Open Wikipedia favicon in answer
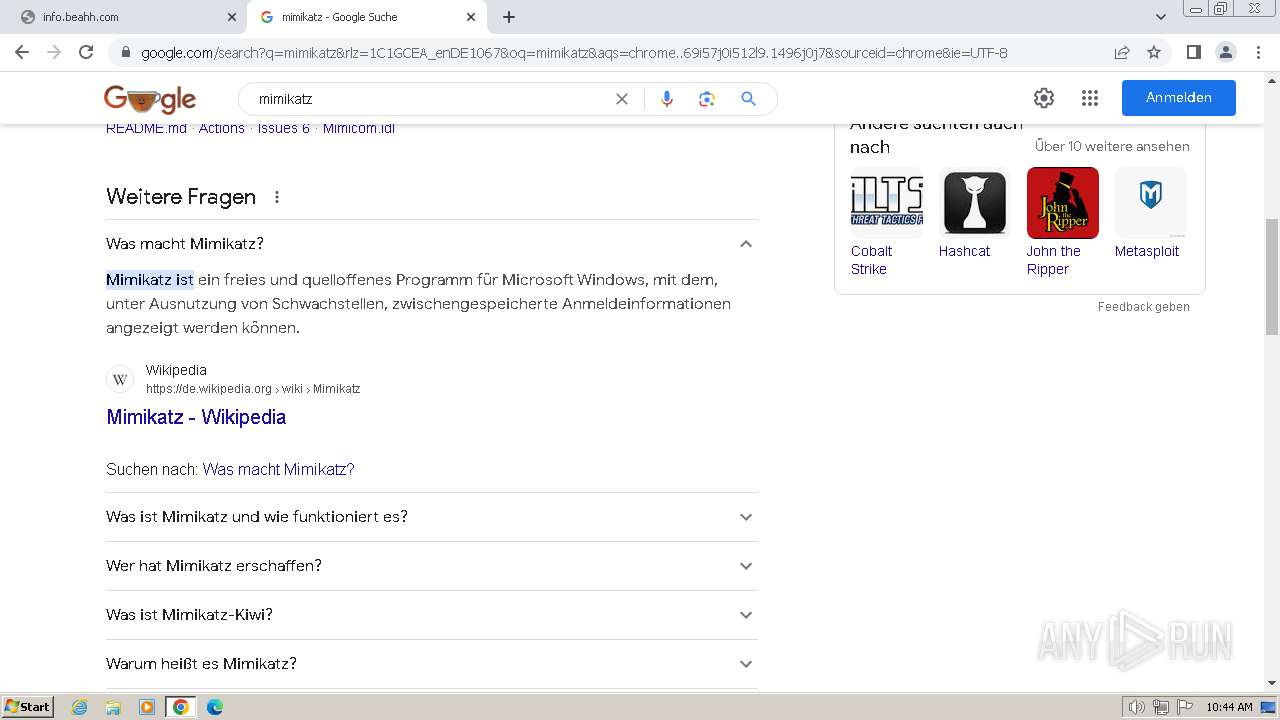The image size is (1280, 720). pos(120,379)
